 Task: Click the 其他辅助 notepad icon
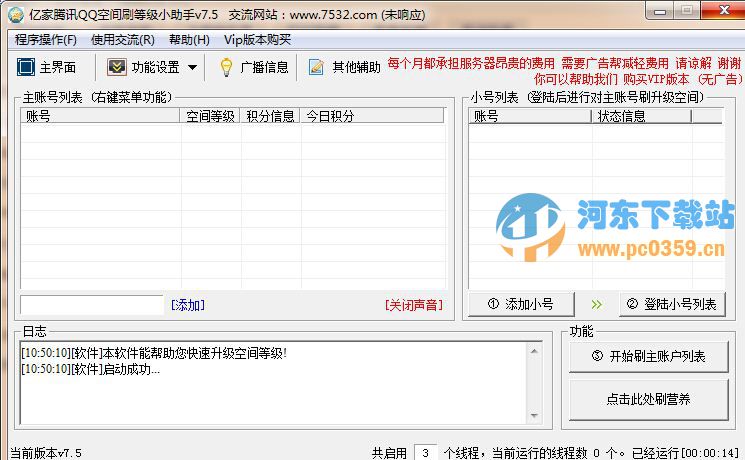click(316, 67)
